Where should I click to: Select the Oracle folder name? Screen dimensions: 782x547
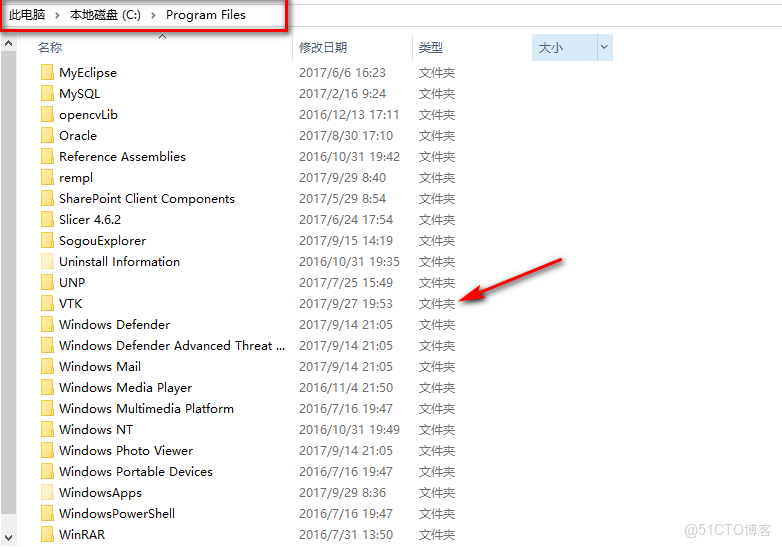point(78,135)
